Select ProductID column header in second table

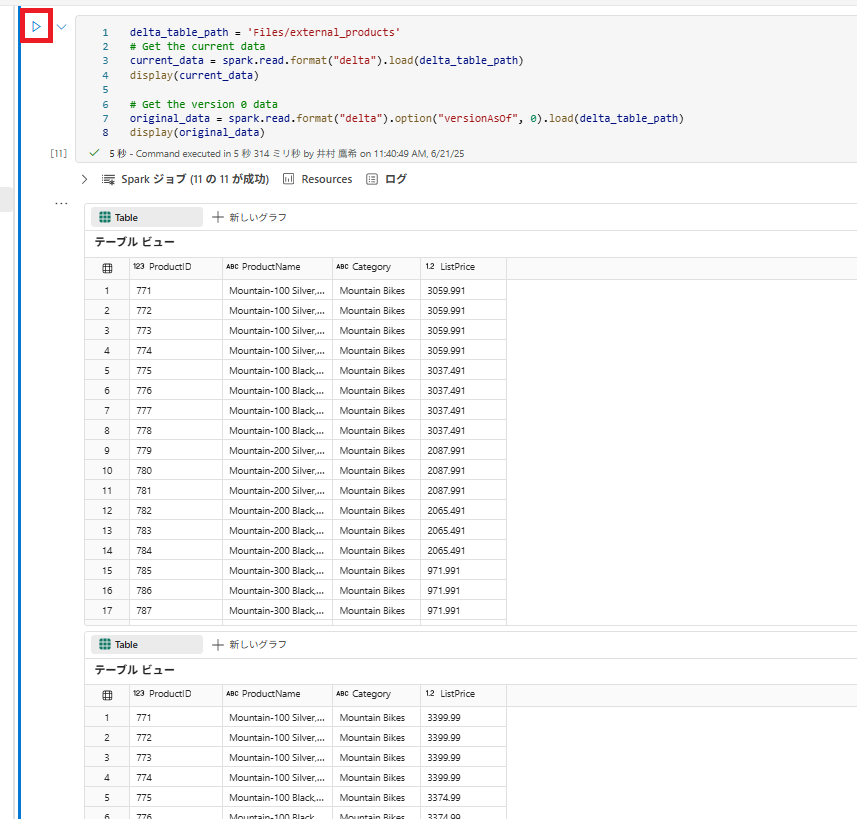click(176, 694)
